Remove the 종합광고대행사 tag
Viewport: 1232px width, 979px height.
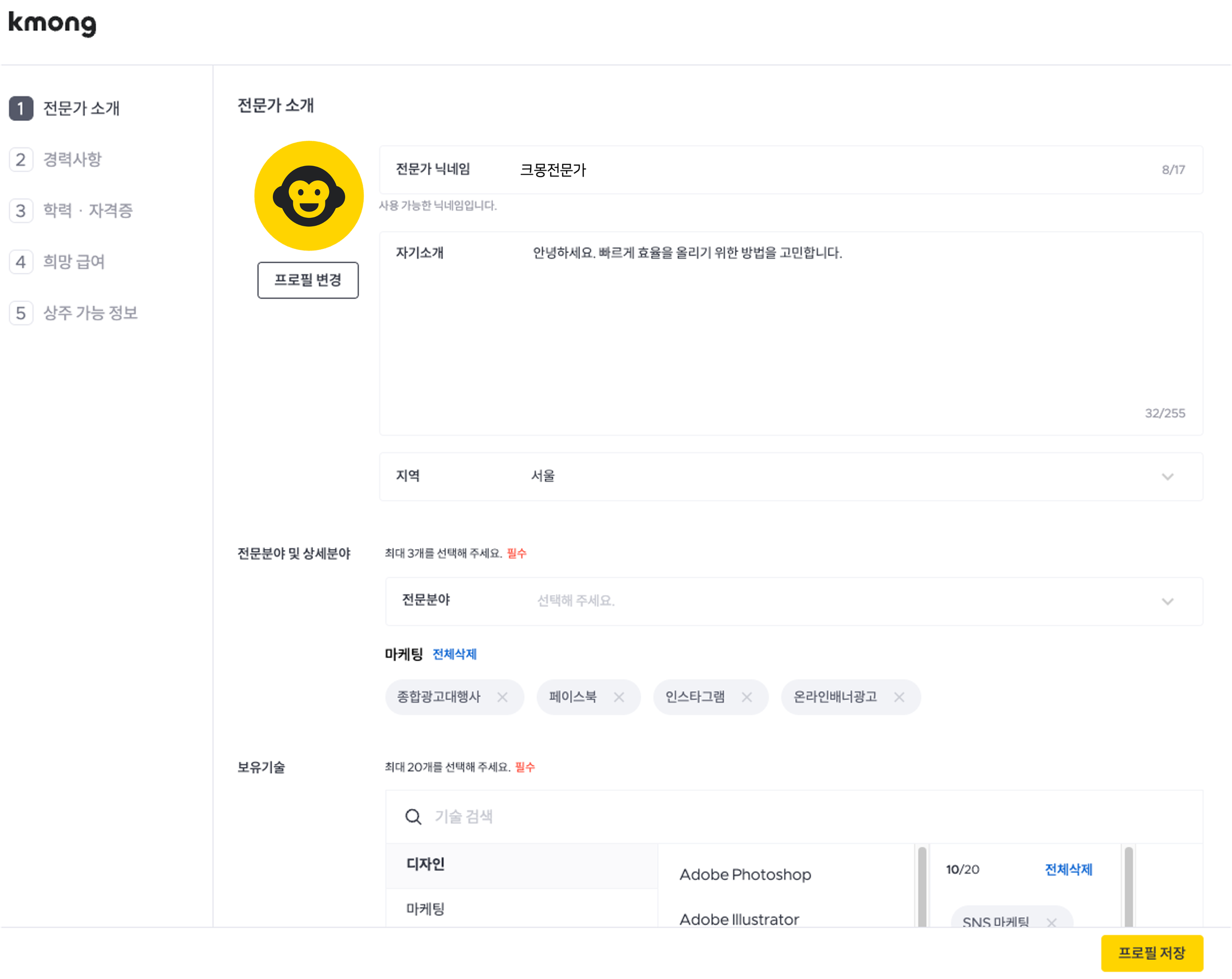(503, 697)
